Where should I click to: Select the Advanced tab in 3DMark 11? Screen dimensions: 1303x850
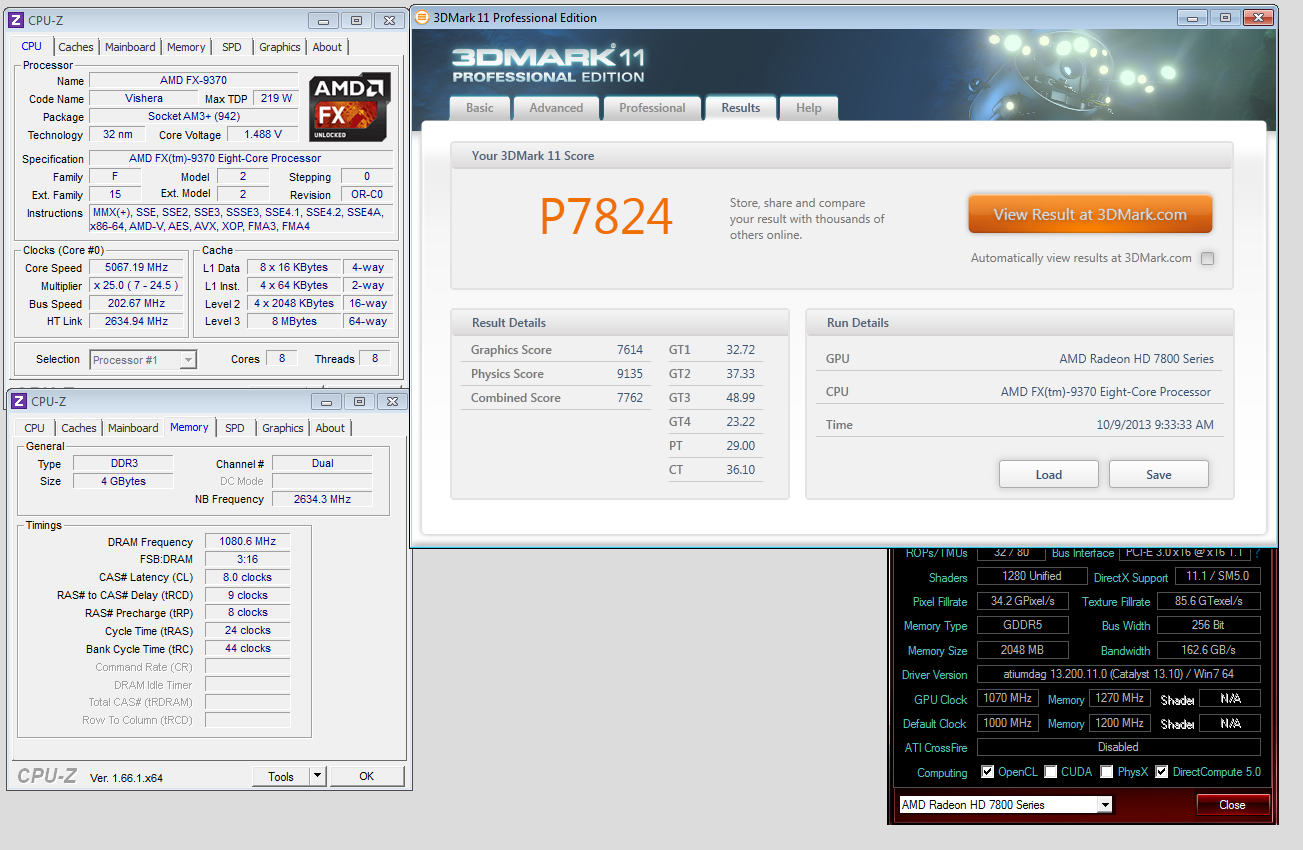(x=556, y=108)
